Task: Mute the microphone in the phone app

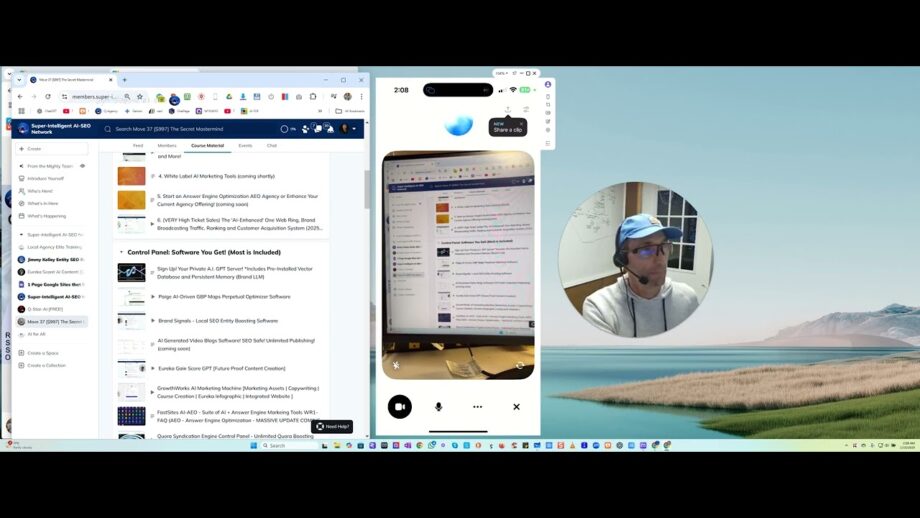Action: [438, 407]
